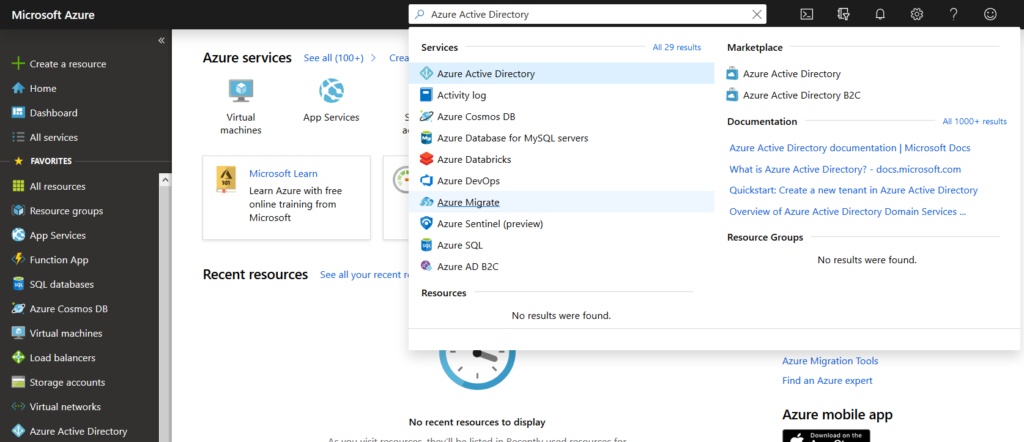
Task: Open Directory and subscription filter icon
Action: coord(843,14)
